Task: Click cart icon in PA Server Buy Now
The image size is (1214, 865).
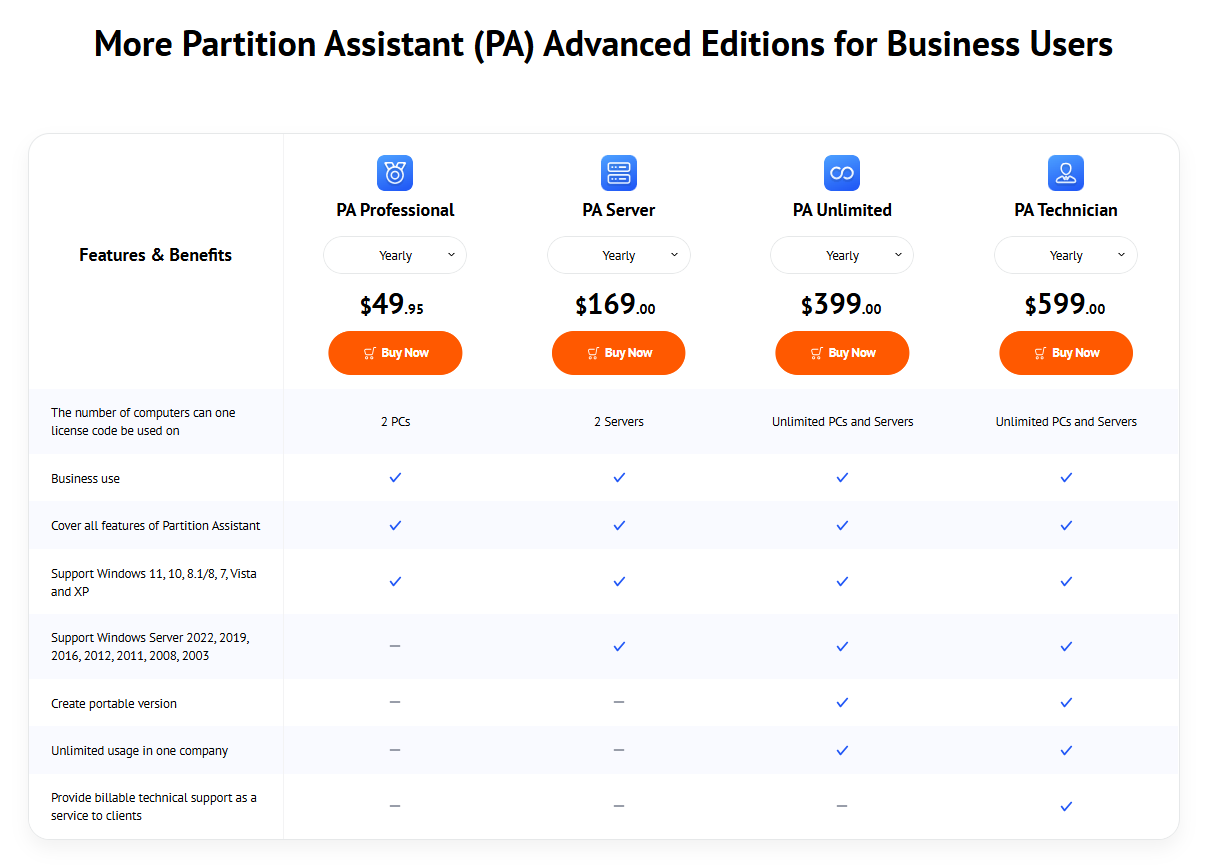Action: coord(594,353)
